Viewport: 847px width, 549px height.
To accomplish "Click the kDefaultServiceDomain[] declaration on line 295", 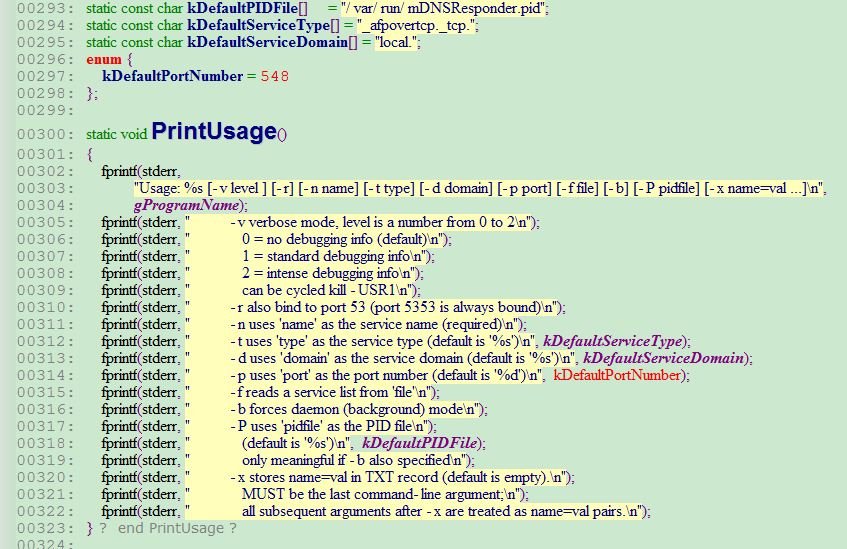I will point(272,42).
